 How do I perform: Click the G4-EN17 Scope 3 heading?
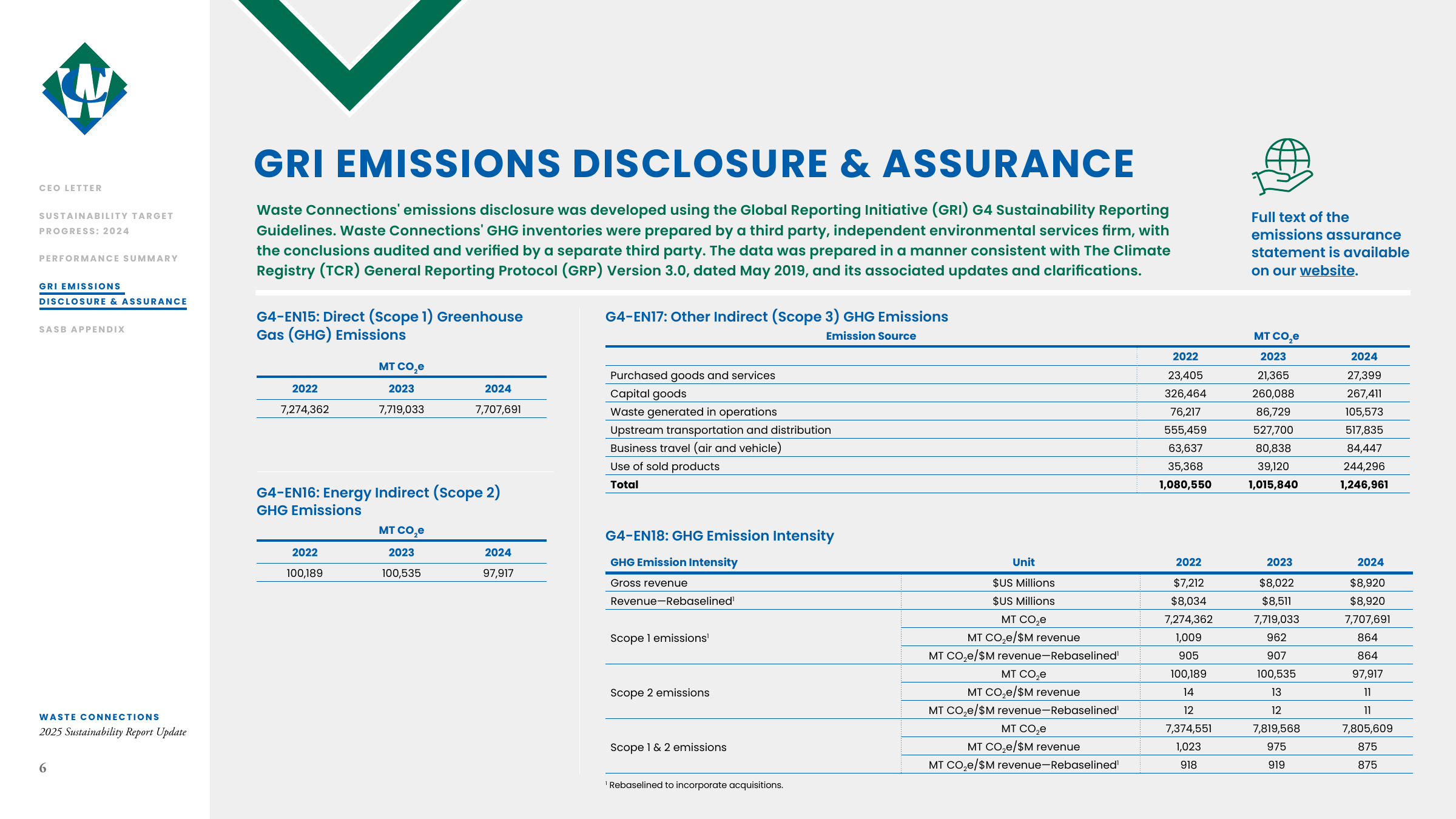click(777, 317)
